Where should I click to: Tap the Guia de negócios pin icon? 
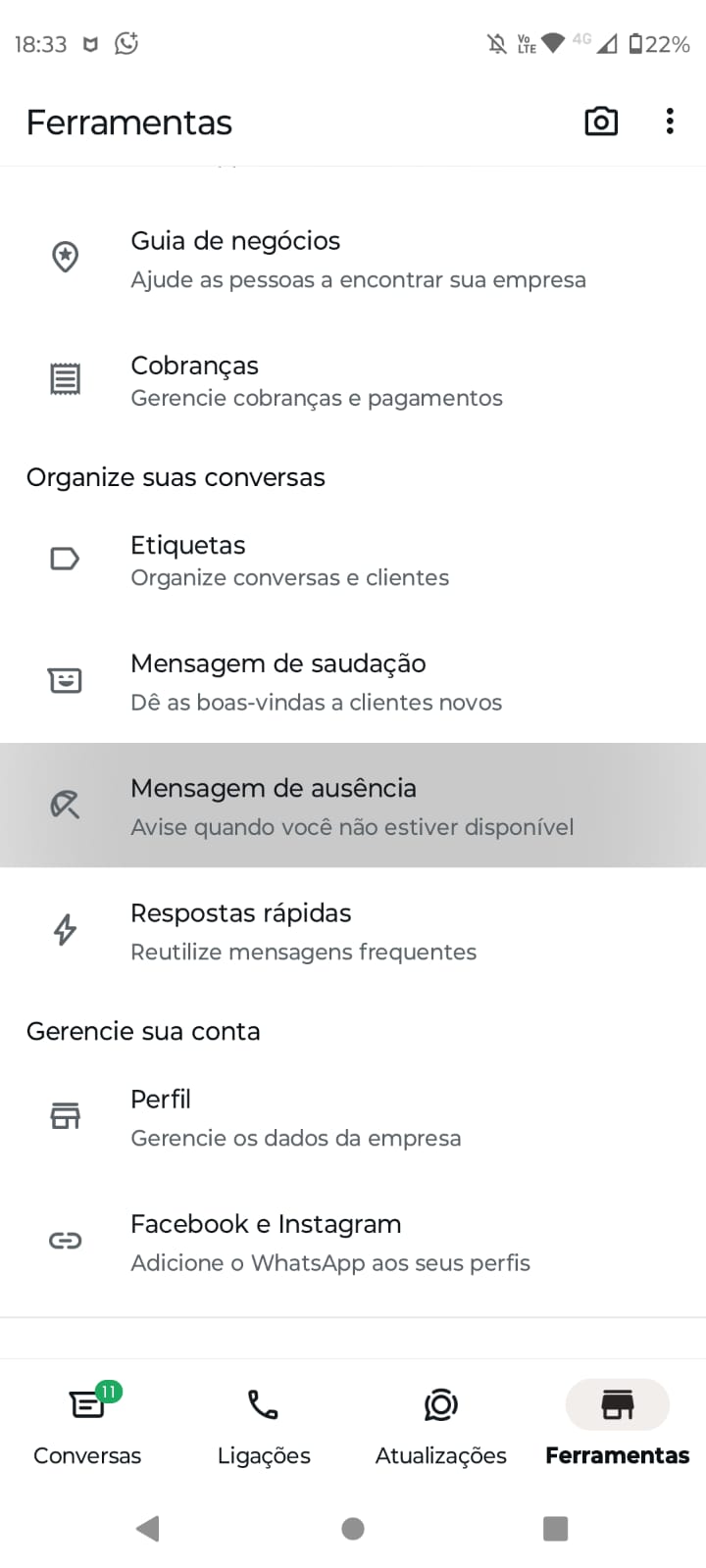click(65, 257)
